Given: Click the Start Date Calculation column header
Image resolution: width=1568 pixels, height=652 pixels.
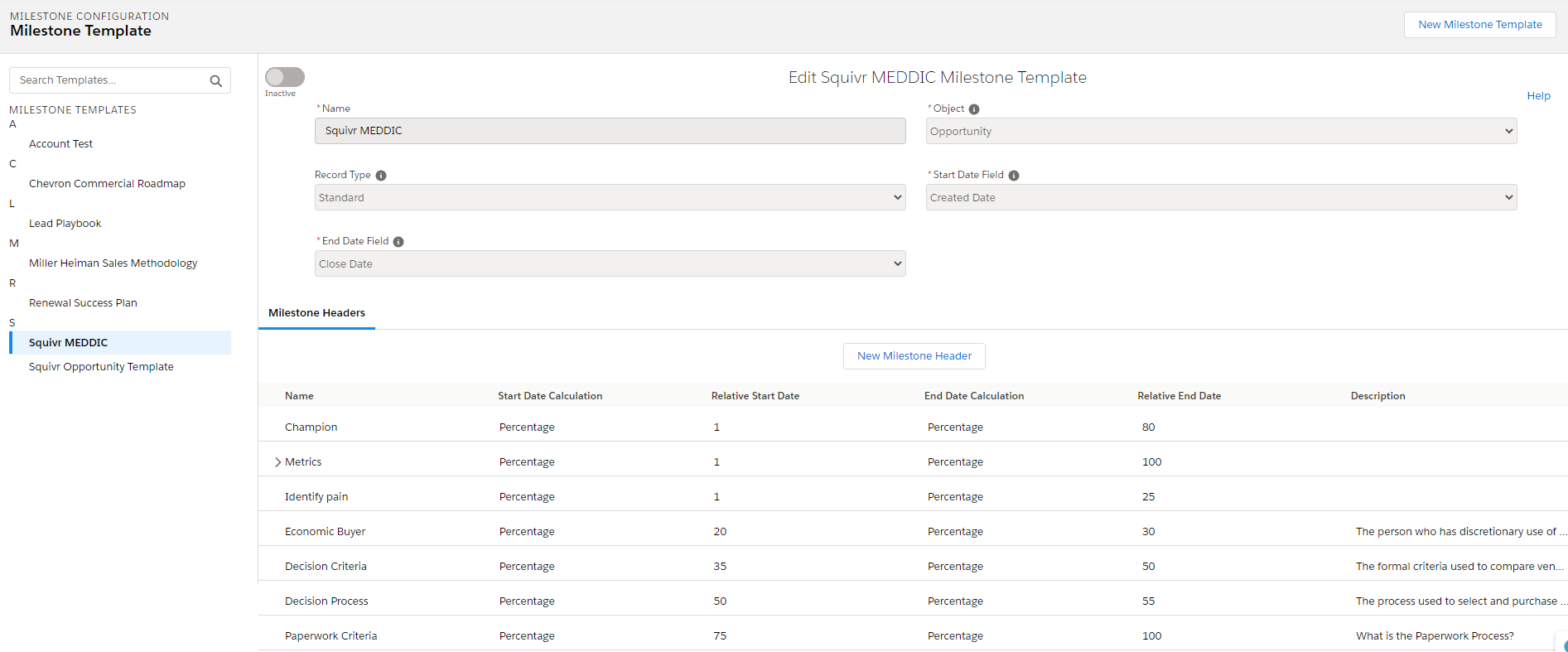Looking at the screenshot, I should 550,396.
